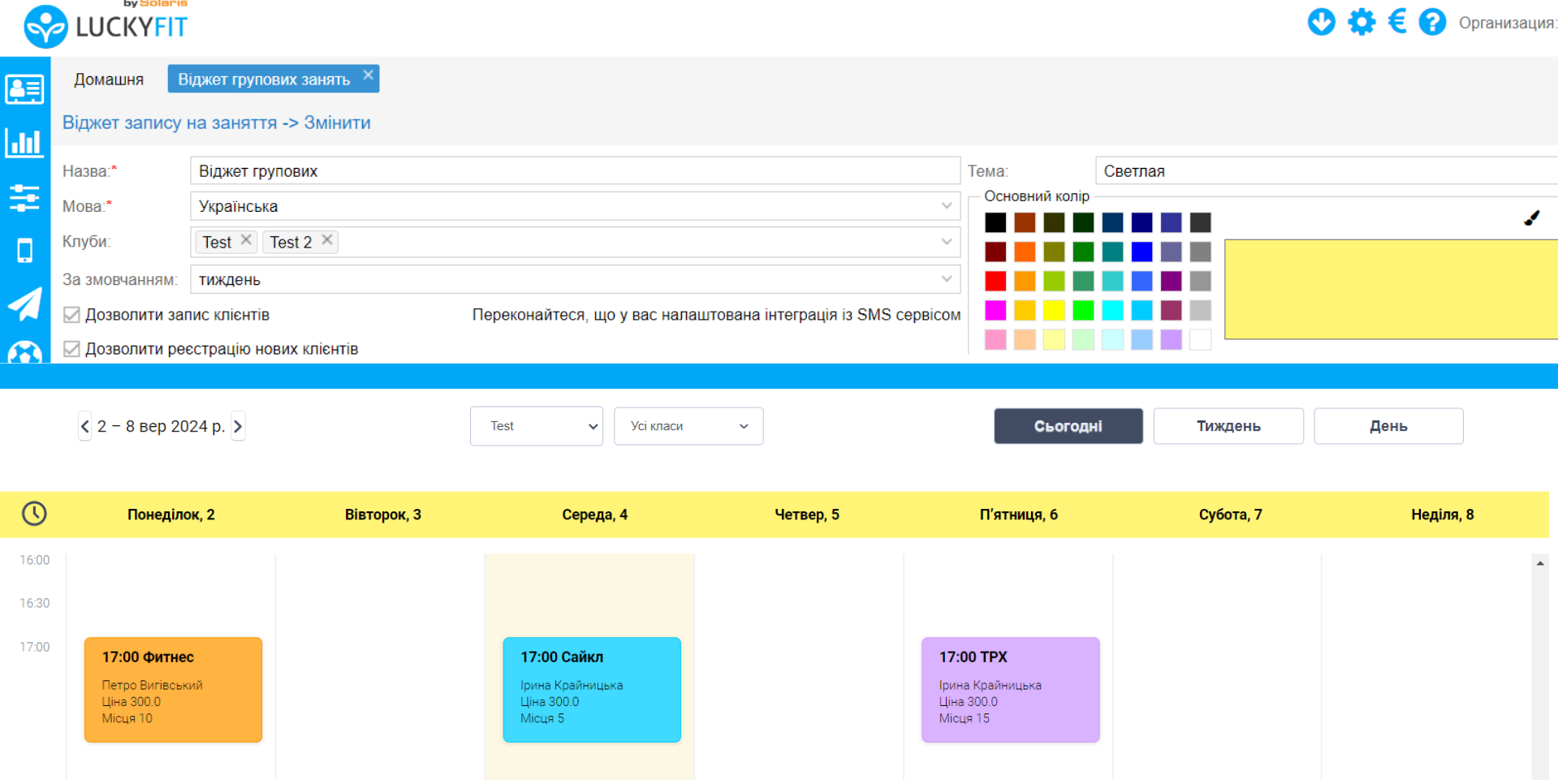Screen dimensions: 1558x784
Task: Open the clients card icon in sidebar
Action: [x=24, y=89]
